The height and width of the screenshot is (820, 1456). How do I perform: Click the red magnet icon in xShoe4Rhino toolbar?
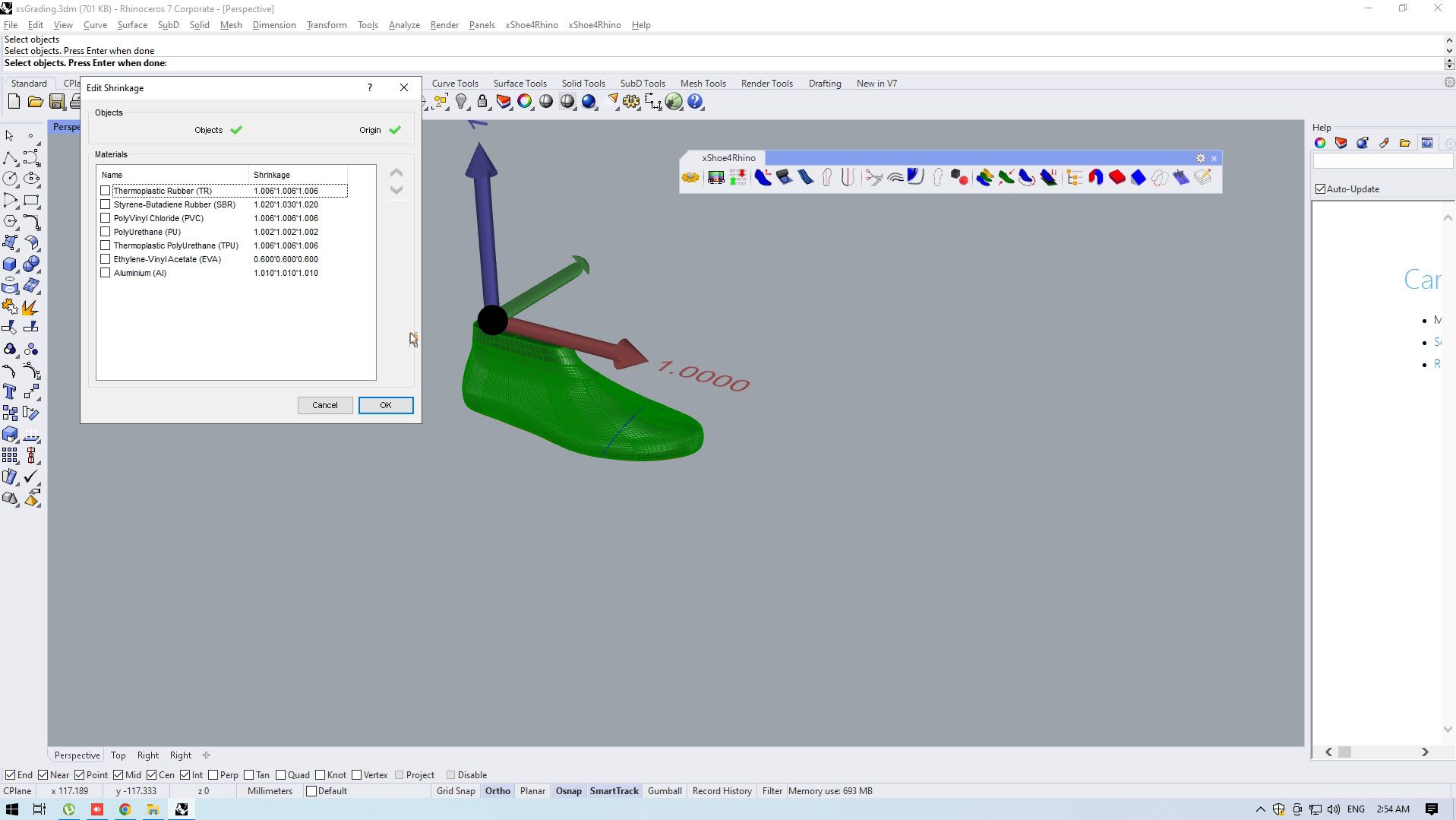click(1095, 178)
